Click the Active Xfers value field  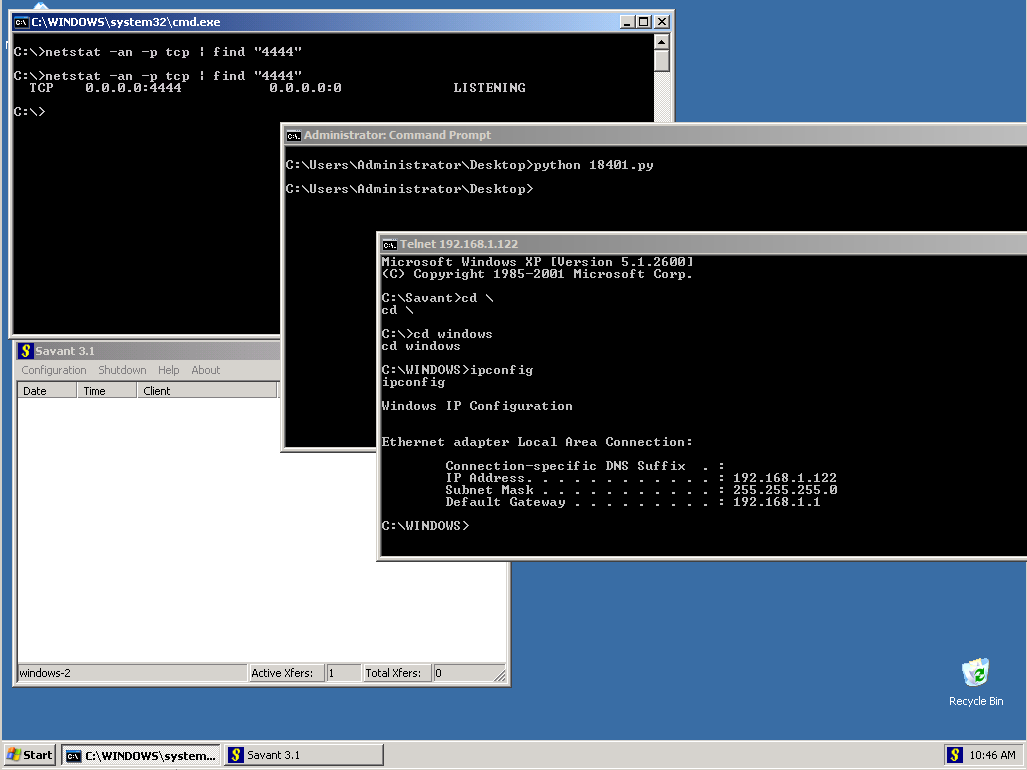point(343,673)
